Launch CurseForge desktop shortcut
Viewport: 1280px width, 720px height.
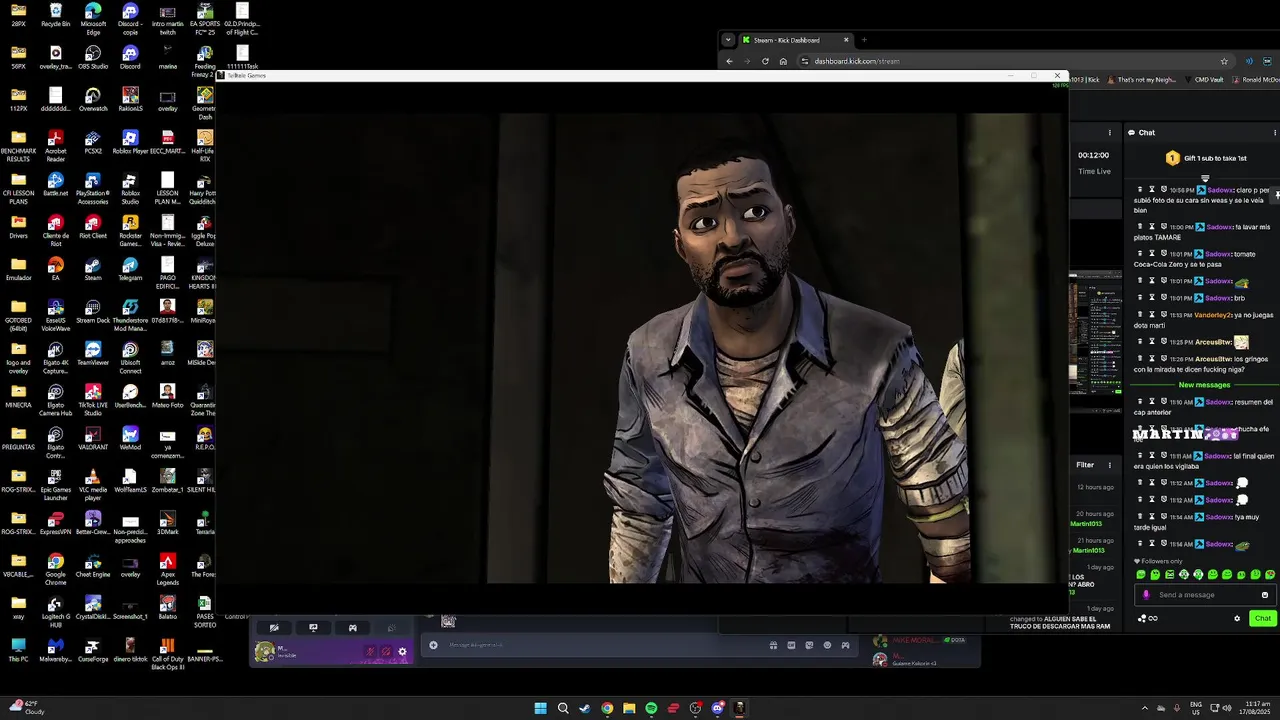(x=93, y=650)
